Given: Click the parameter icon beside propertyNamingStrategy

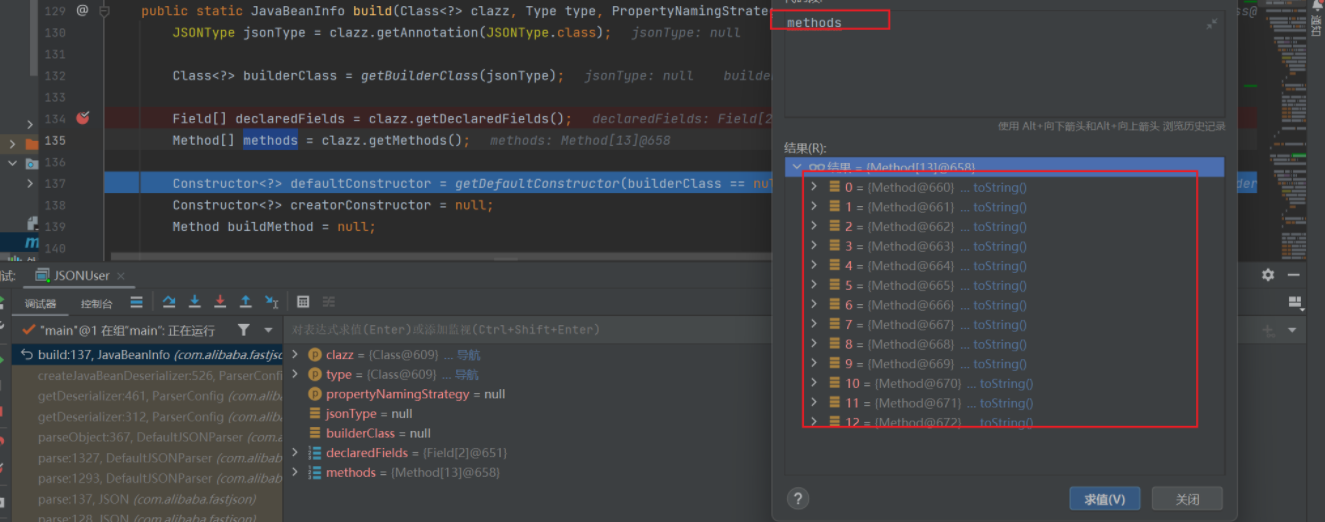Looking at the screenshot, I should tap(314, 394).
